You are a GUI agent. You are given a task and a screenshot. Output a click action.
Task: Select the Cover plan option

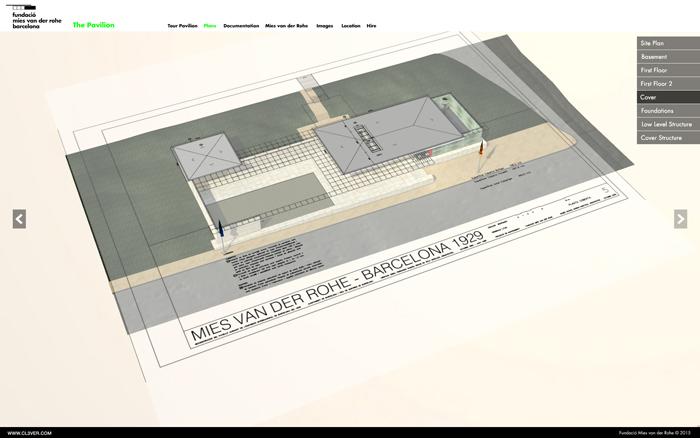point(667,98)
